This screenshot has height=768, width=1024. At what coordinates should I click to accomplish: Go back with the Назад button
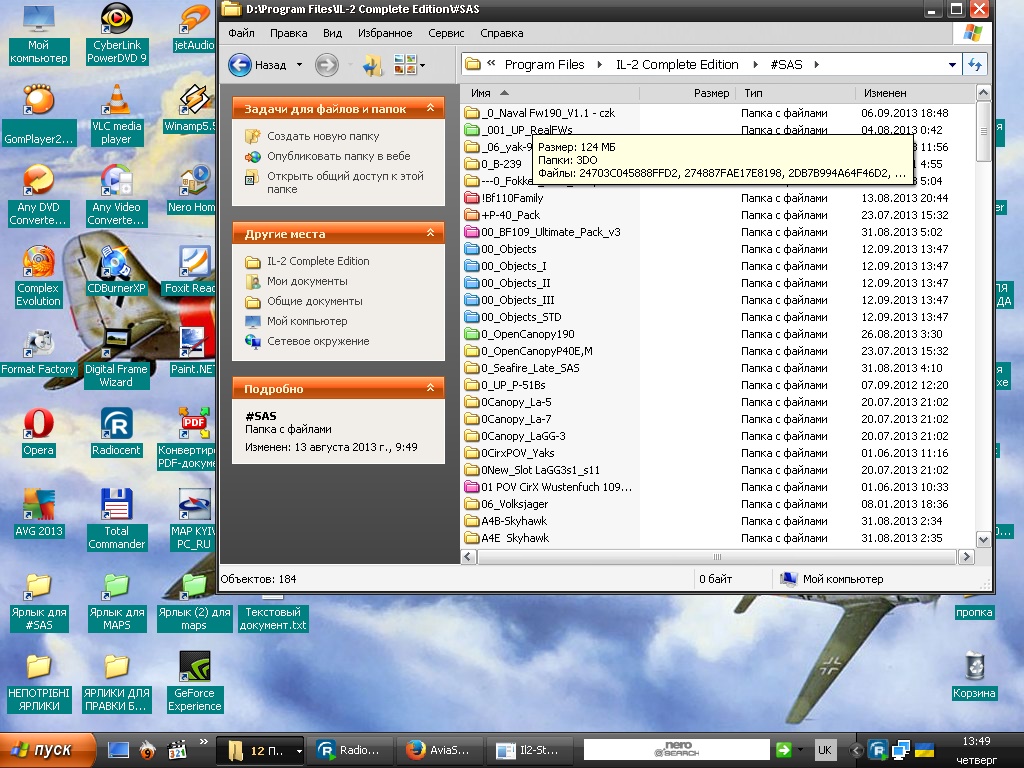pos(257,65)
